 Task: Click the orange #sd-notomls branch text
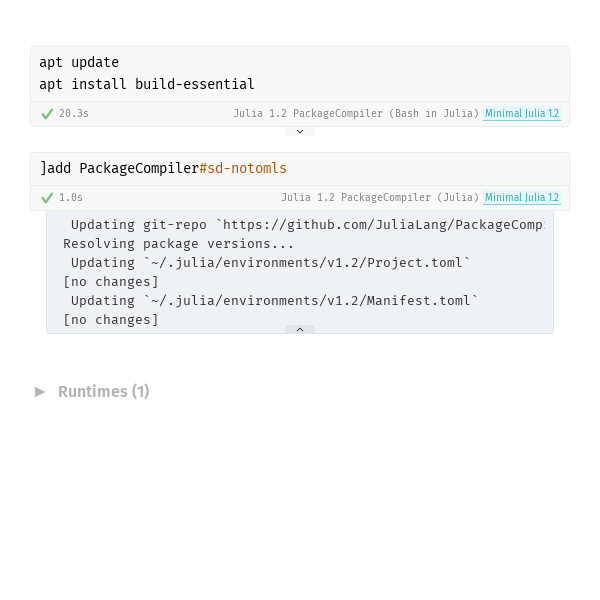click(243, 168)
